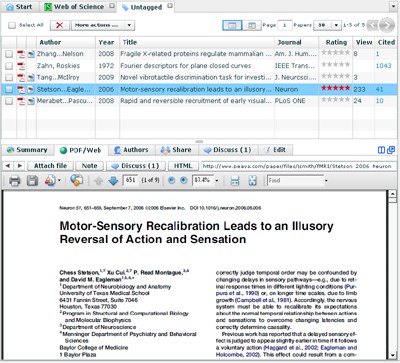This screenshot has width=400, height=363.
Task: Open the PDF zoom percentage dropdown
Action: click(x=217, y=181)
